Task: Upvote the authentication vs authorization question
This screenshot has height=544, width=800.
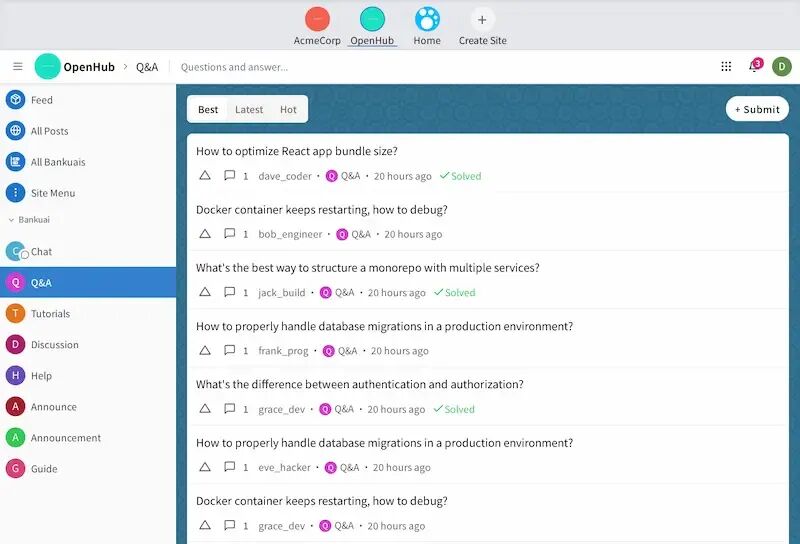Action: [x=205, y=409]
